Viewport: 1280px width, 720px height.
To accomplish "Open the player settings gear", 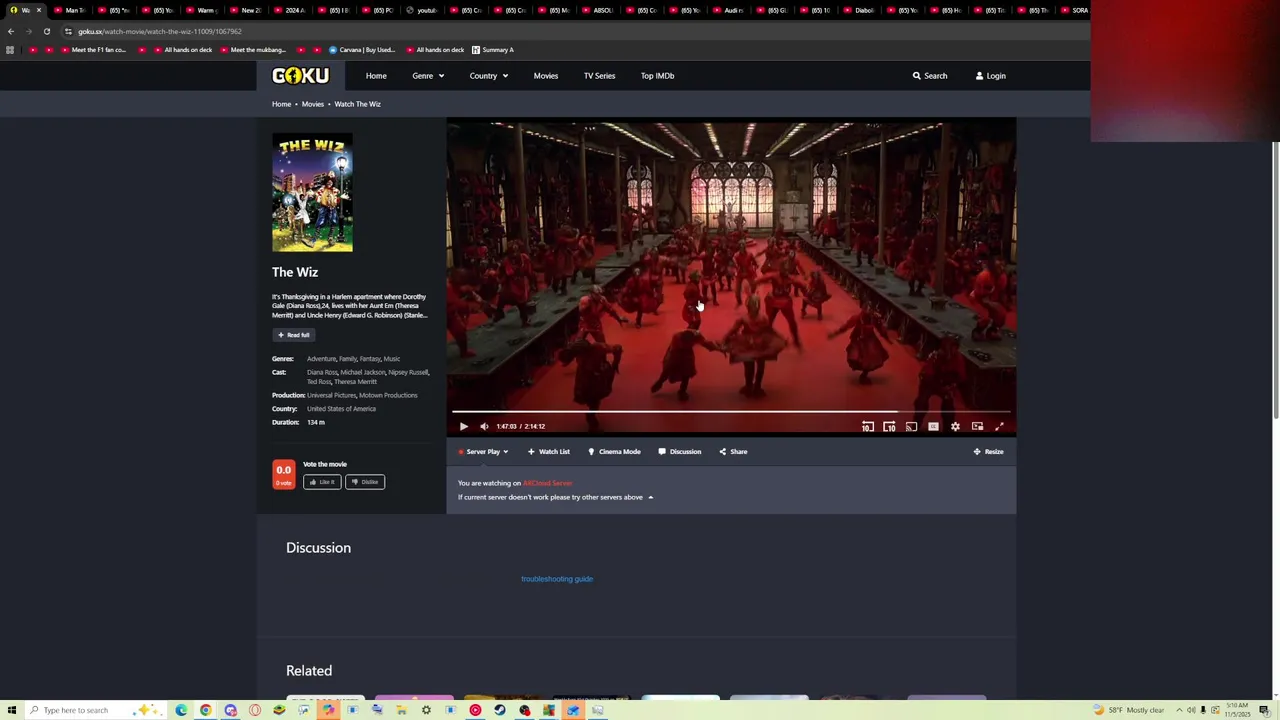I will click(x=955, y=426).
